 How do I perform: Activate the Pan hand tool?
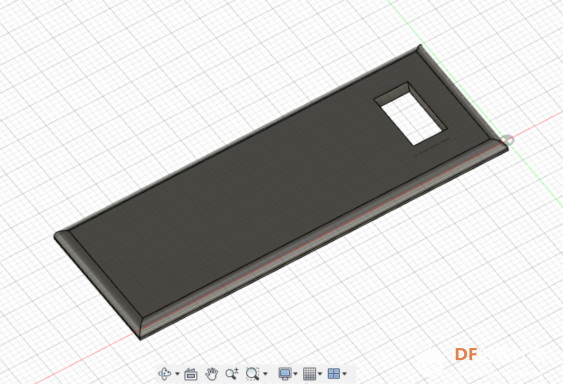coord(211,374)
